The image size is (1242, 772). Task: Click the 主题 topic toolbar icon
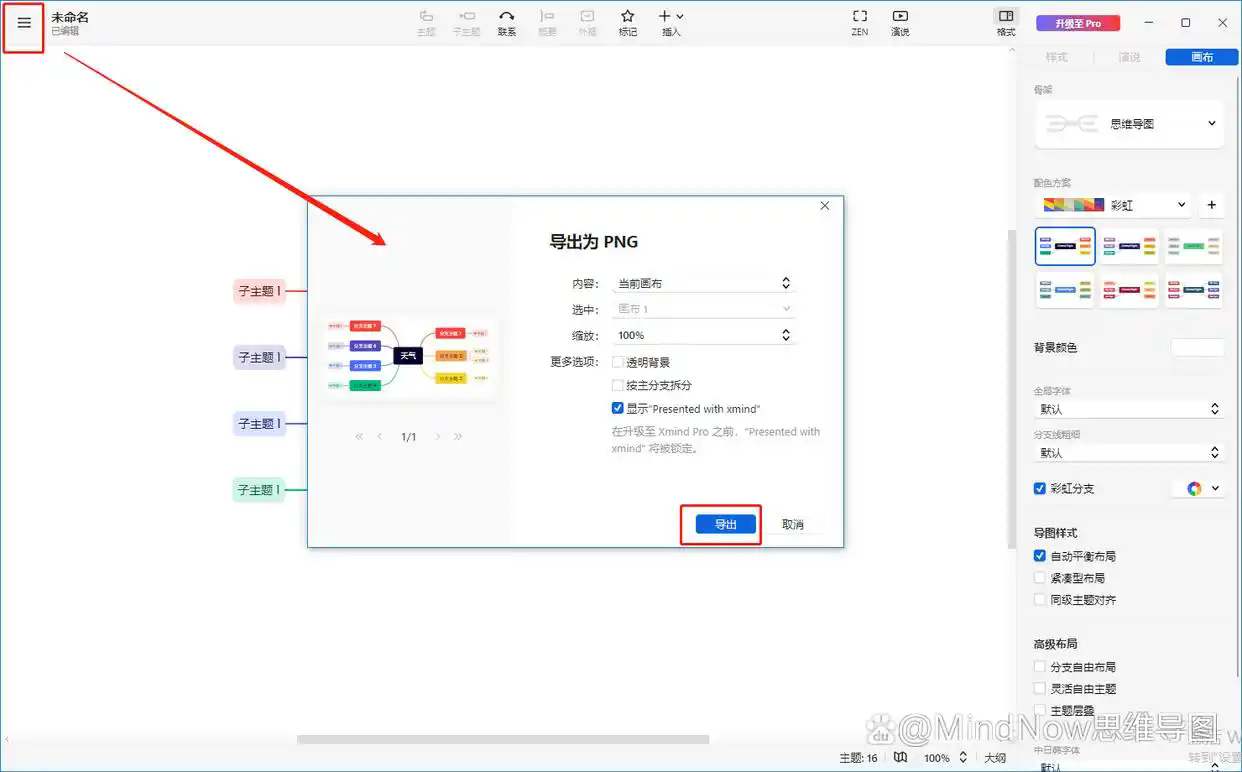[x=427, y=22]
